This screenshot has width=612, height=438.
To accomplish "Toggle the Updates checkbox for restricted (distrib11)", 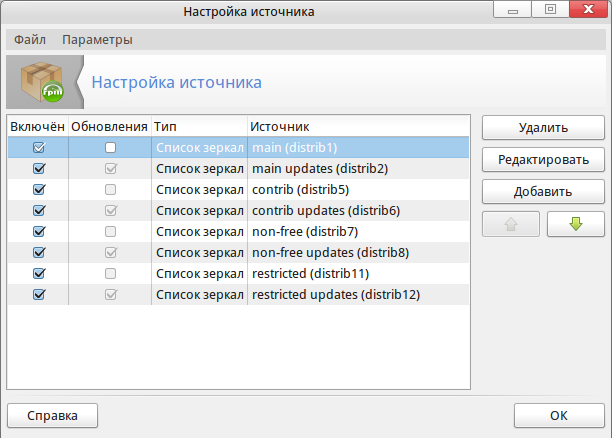I will click(111, 273).
